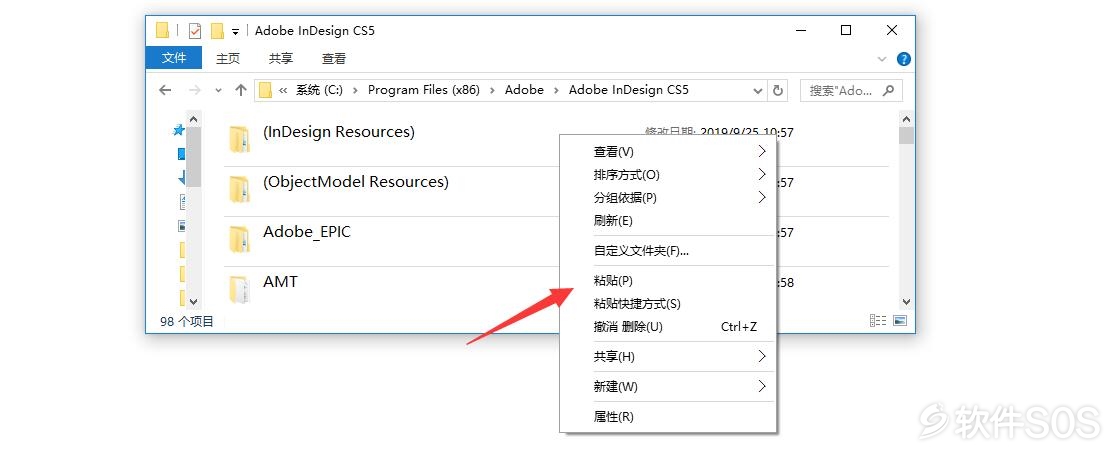Viewport: 1117px width, 449px height.
Task: Expand the ribbon with the chevron
Action: point(882,59)
